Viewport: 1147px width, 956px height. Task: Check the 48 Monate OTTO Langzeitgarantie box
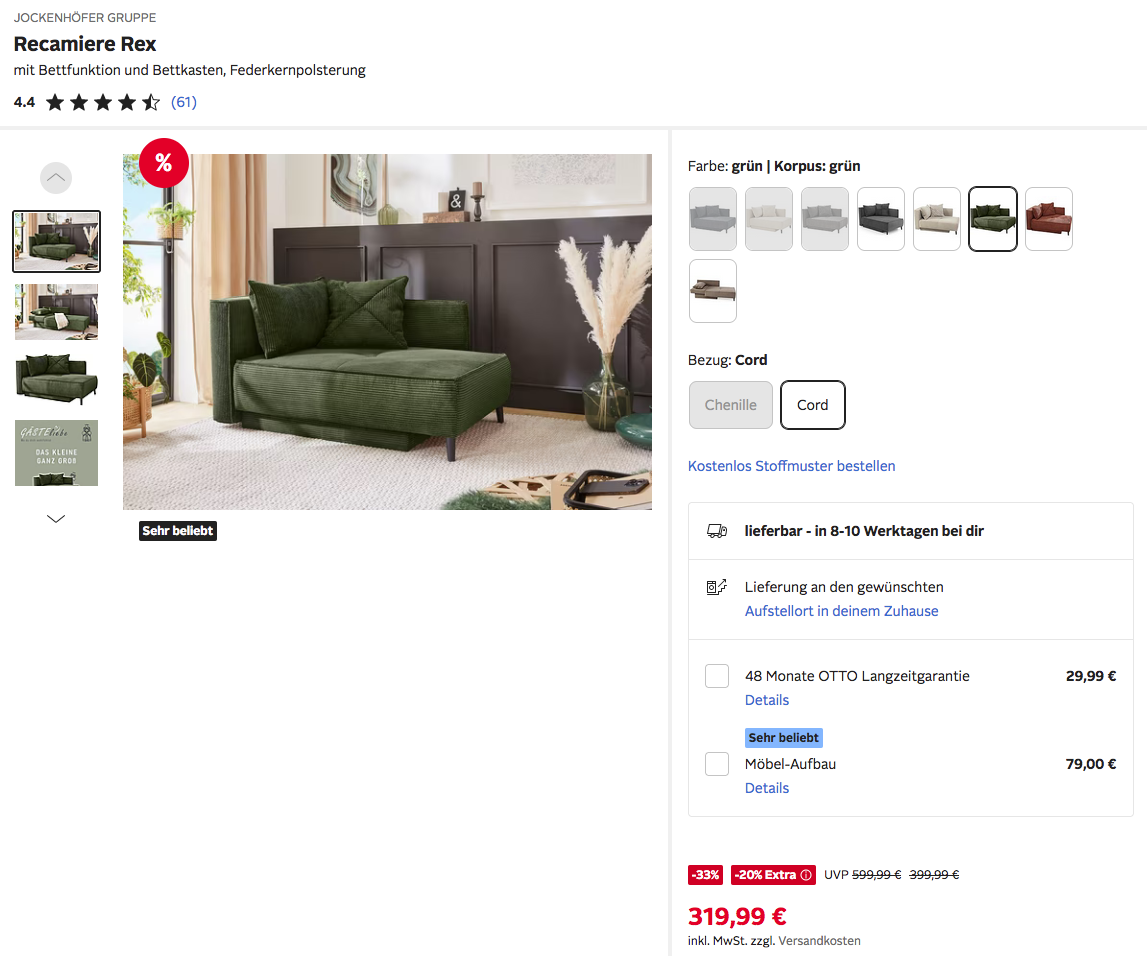(717, 676)
